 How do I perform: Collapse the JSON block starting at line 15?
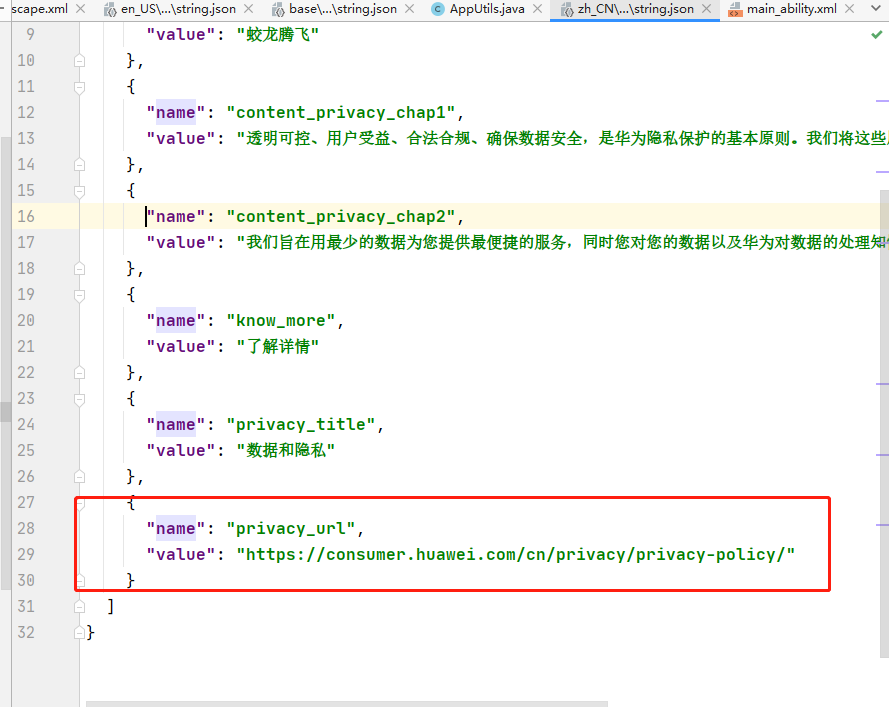80,190
